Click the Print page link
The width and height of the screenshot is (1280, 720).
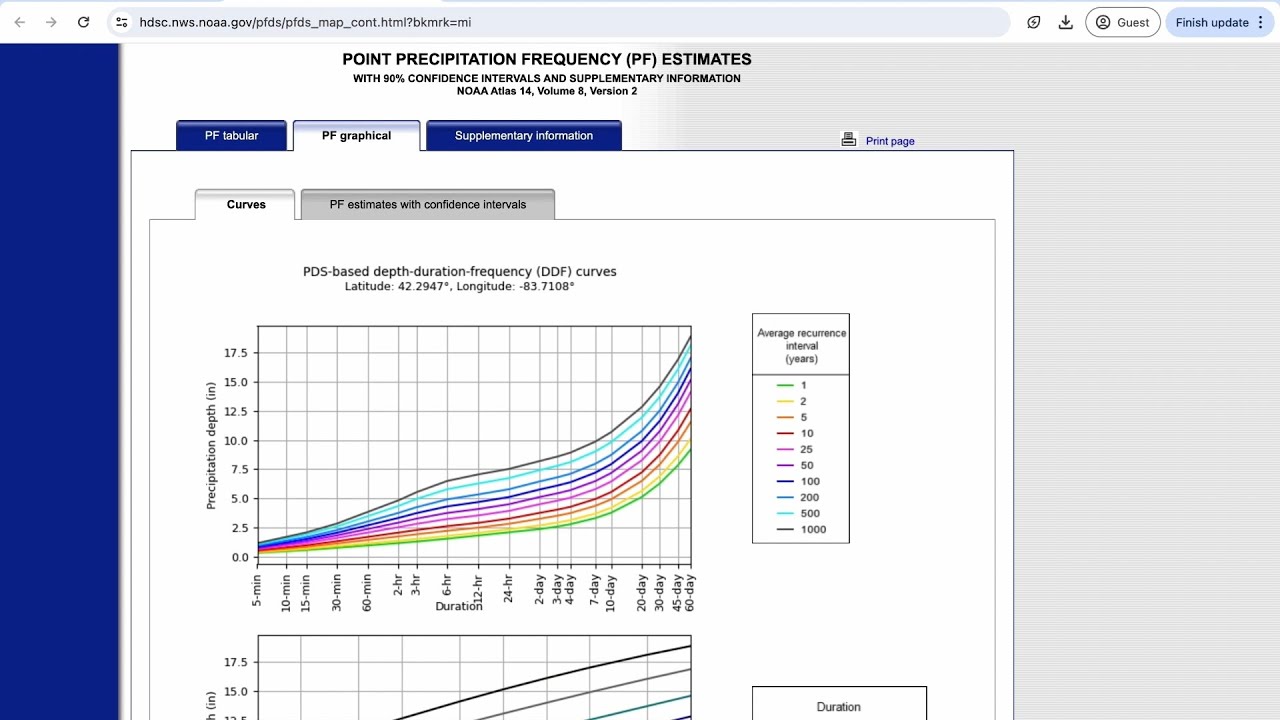(x=890, y=141)
